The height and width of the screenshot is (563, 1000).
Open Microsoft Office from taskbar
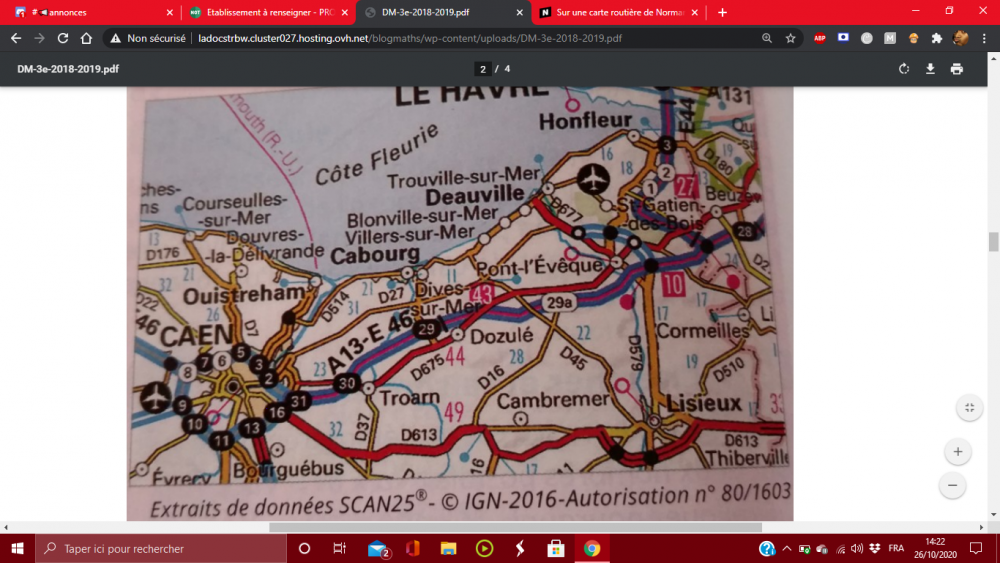coord(413,548)
